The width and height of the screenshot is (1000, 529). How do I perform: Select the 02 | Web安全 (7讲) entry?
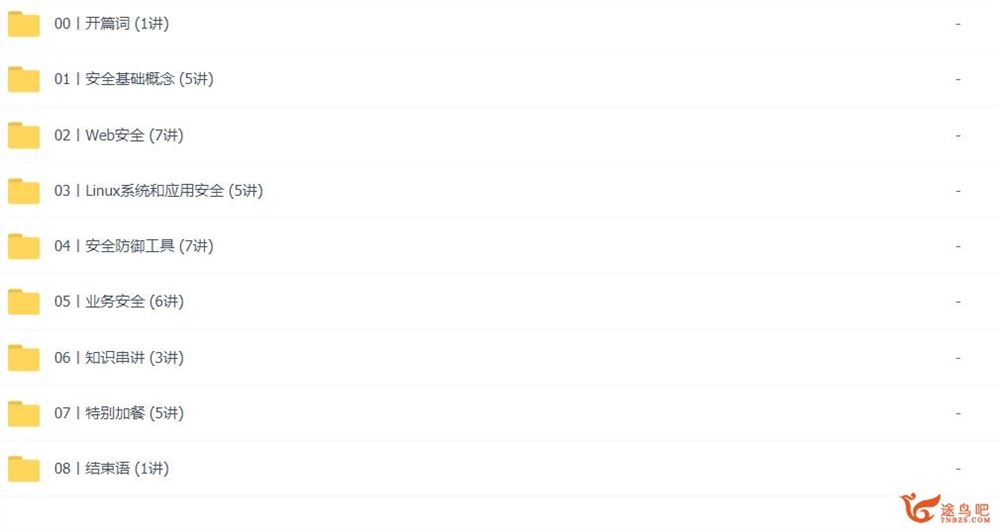pos(119,135)
